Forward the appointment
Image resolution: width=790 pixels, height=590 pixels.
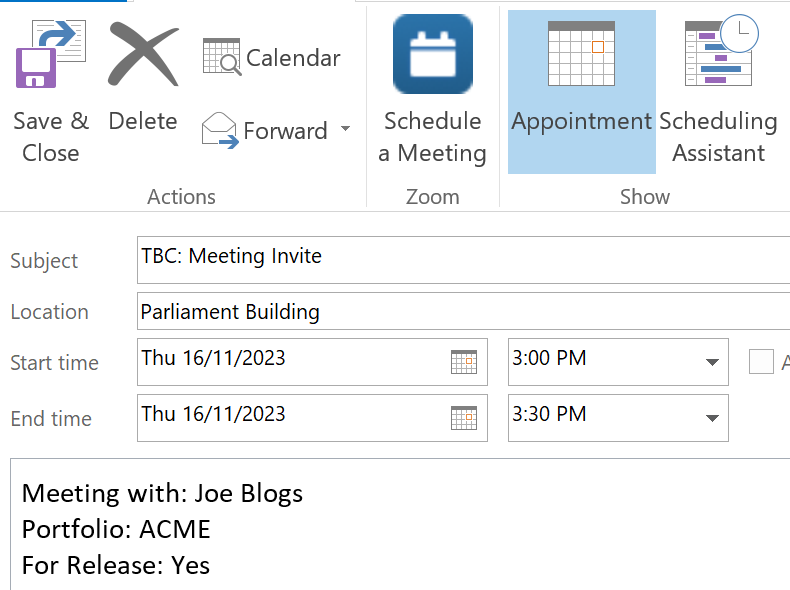tap(265, 131)
